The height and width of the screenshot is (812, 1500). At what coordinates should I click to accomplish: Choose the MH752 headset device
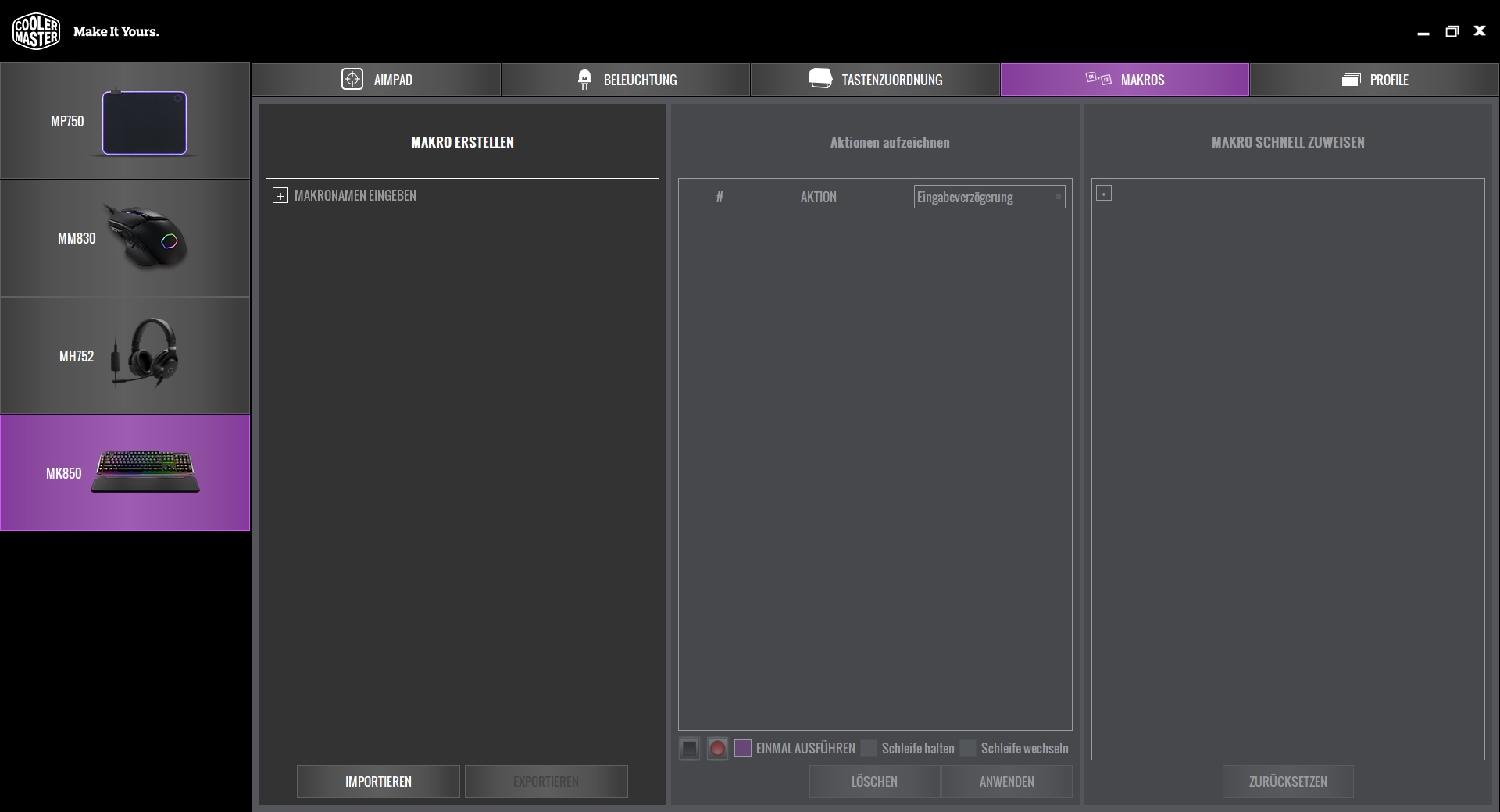point(125,356)
